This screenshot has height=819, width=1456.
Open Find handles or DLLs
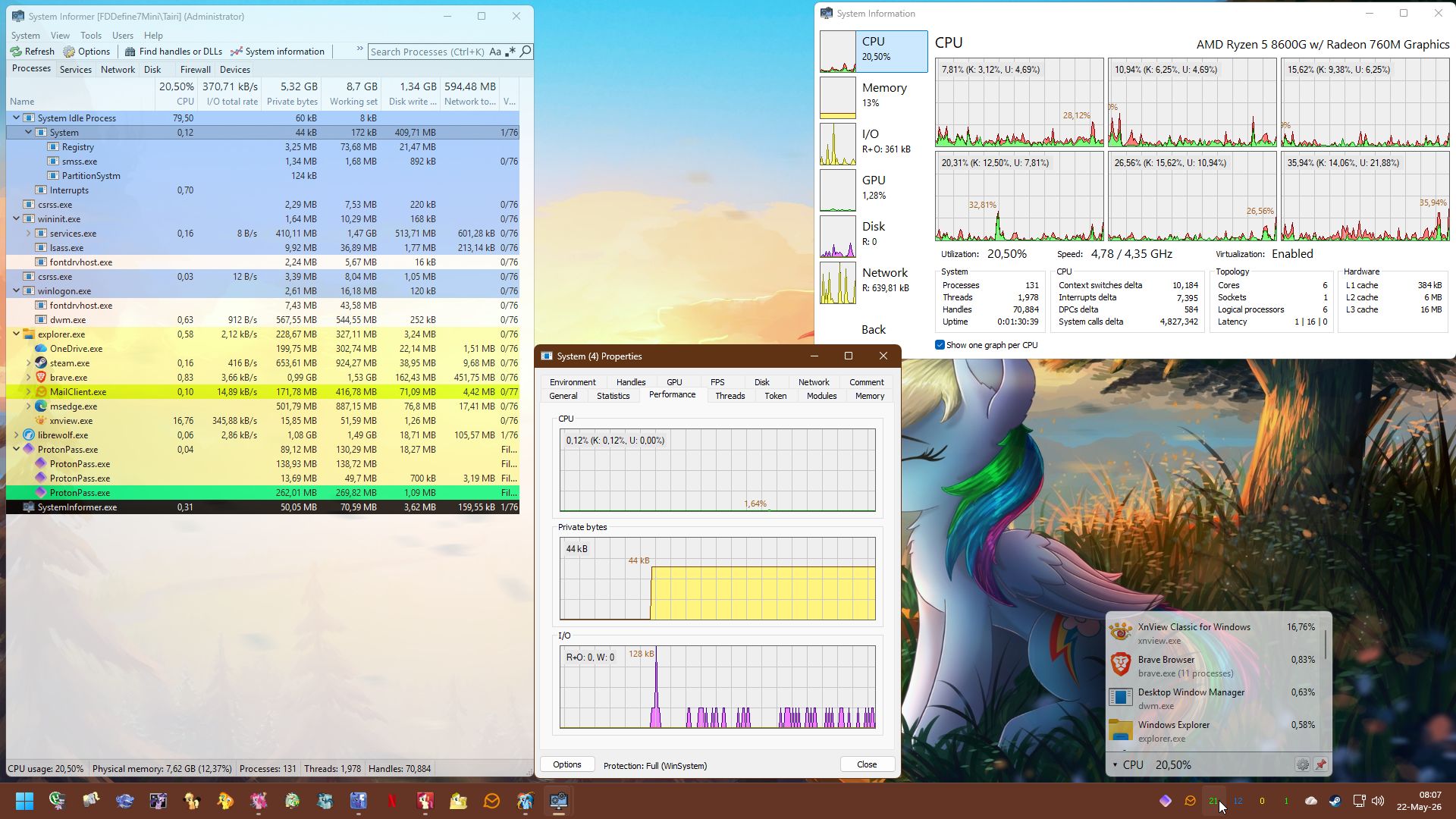(174, 52)
